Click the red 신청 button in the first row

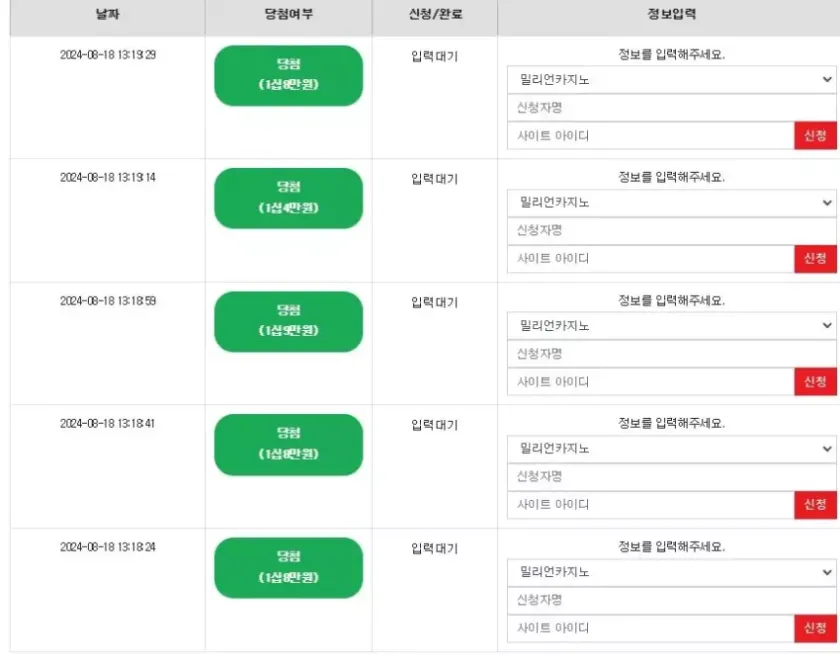(815, 135)
